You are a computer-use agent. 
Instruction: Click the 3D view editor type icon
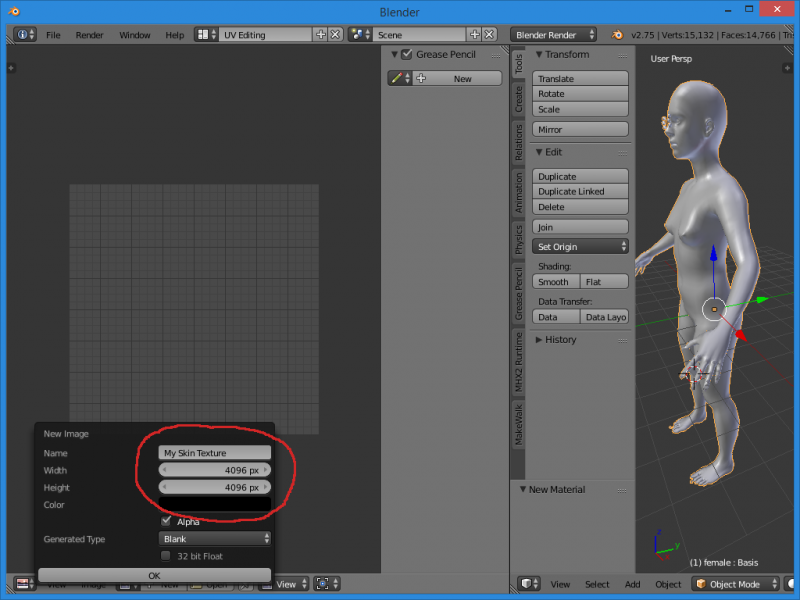(x=527, y=584)
